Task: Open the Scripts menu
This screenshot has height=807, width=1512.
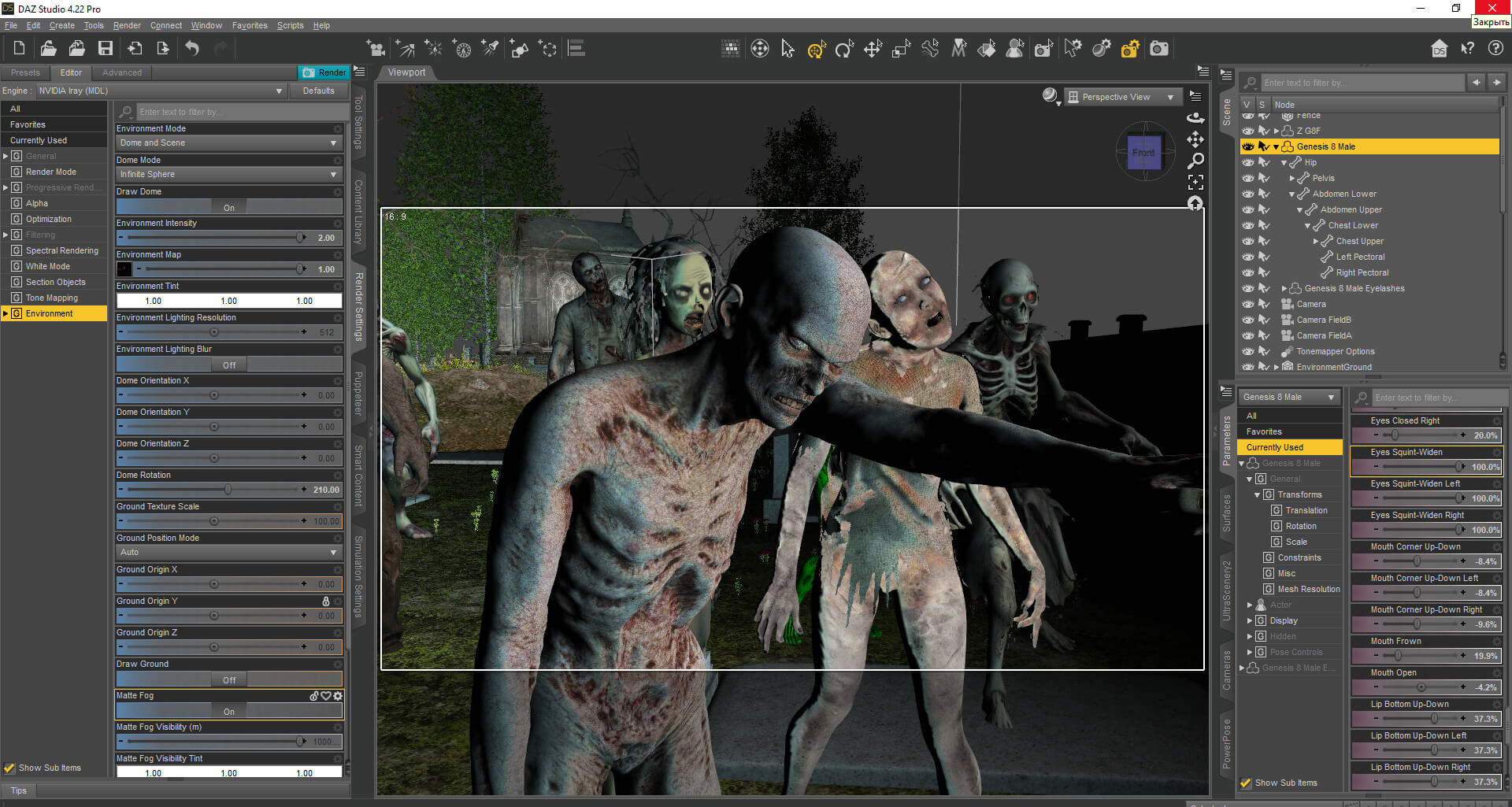Action: click(290, 25)
